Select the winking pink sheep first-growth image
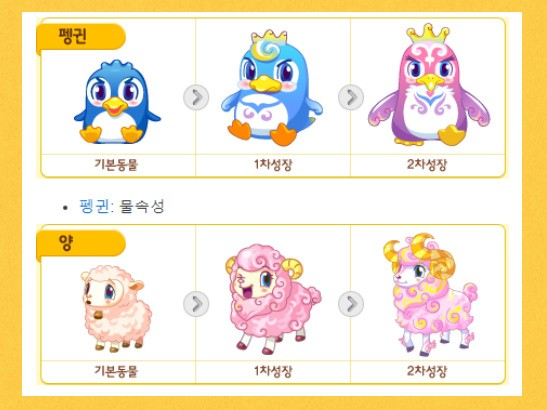This screenshot has height=410, width=547. click(x=273, y=299)
